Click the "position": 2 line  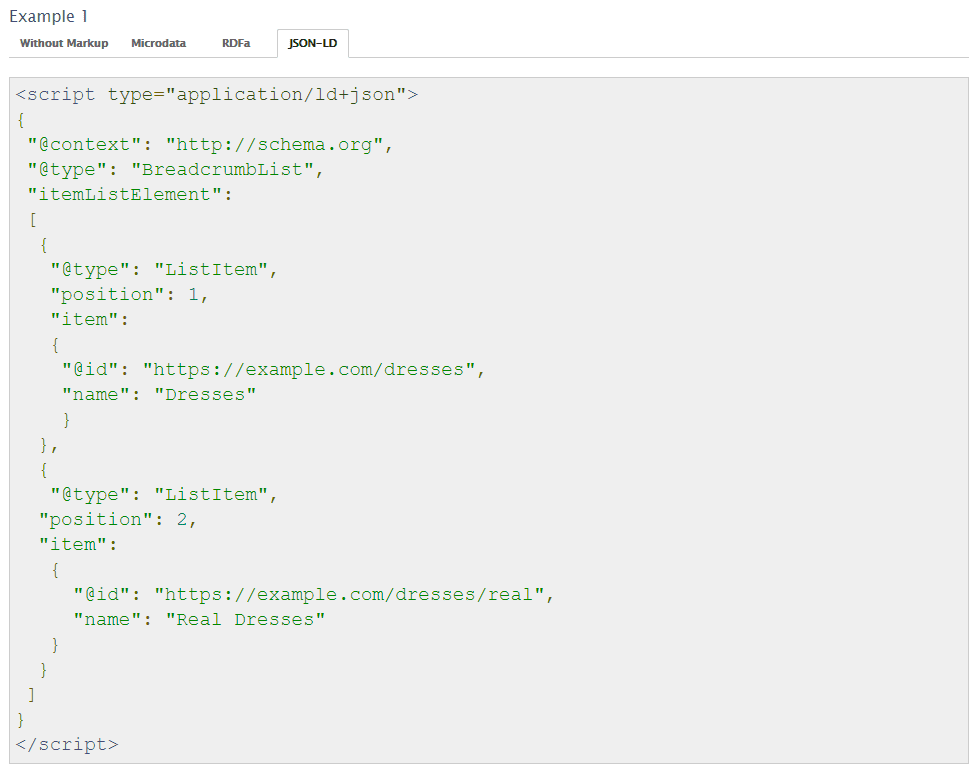tap(118, 520)
